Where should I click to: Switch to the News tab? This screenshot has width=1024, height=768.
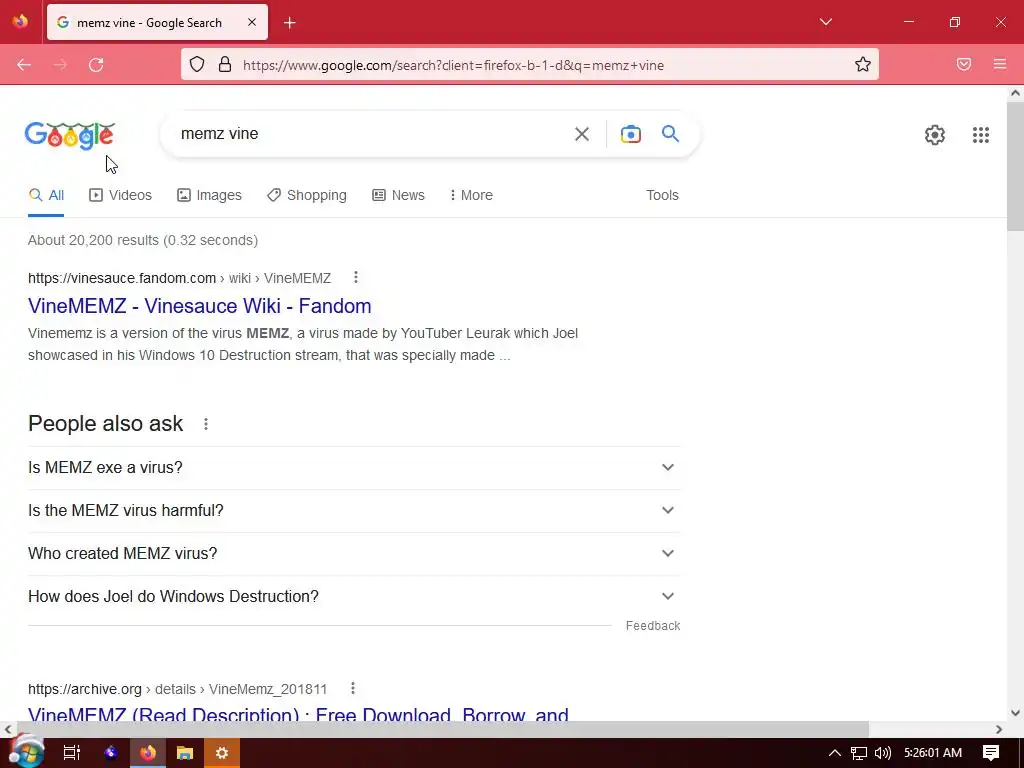point(398,195)
